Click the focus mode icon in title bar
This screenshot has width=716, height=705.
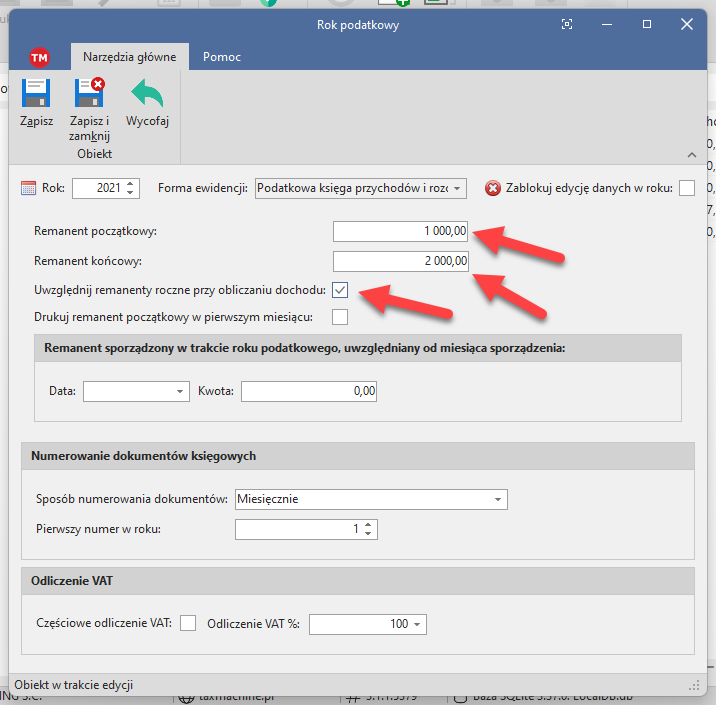pyautogui.click(x=567, y=25)
